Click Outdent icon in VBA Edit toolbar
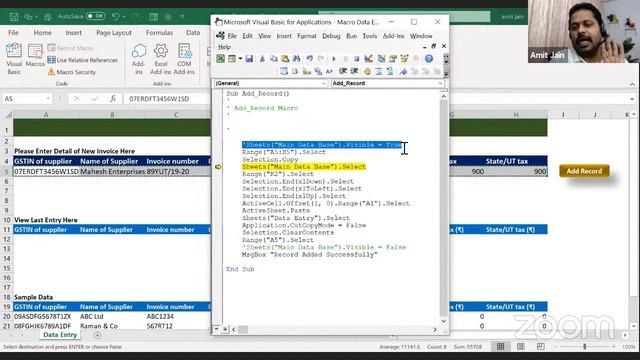Viewport: 640px width, 360px height. pos(354,71)
